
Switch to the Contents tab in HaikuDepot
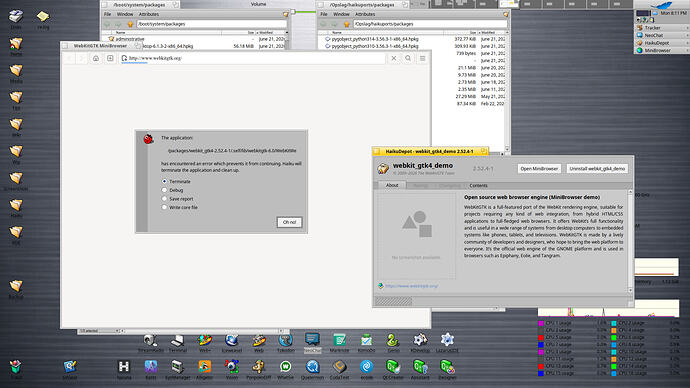tap(478, 186)
